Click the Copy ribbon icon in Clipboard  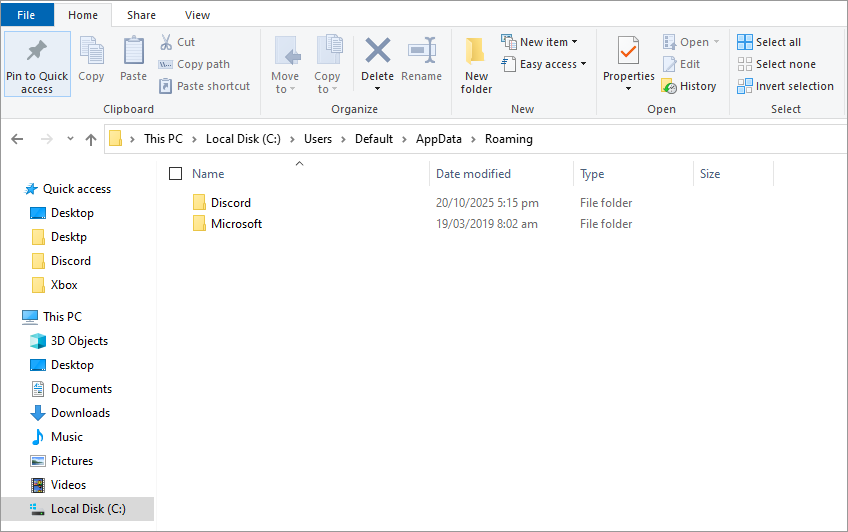click(91, 51)
